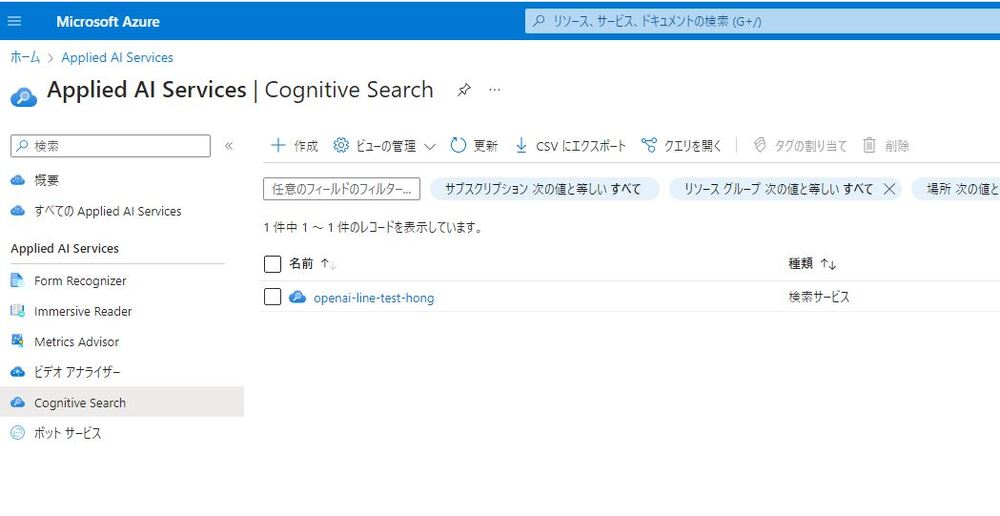This screenshot has height=516, width=1000.
Task: Toggle the select-all checkbox in header
Action: tap(272, 264)
